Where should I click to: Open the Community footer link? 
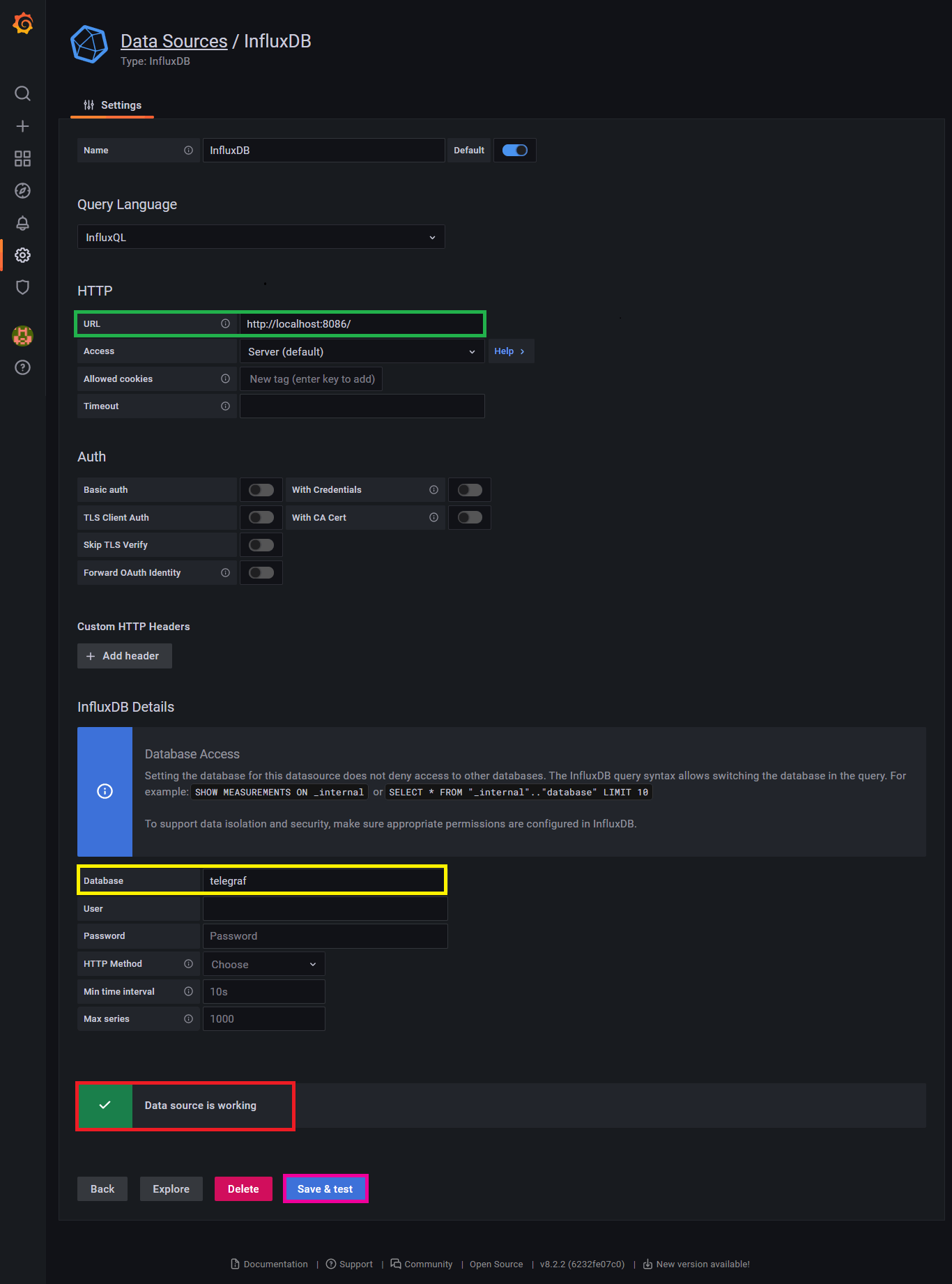[x=421, y=1264]
